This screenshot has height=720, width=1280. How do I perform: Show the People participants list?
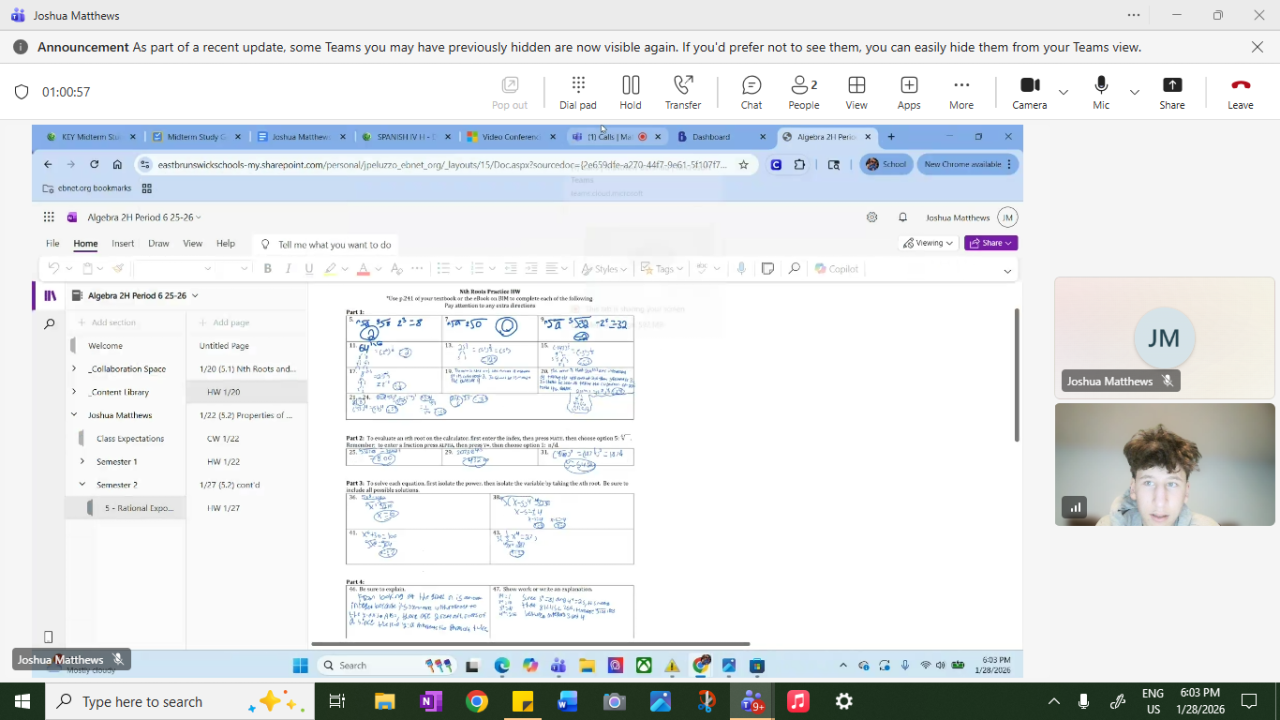click(x=804, y=92)
